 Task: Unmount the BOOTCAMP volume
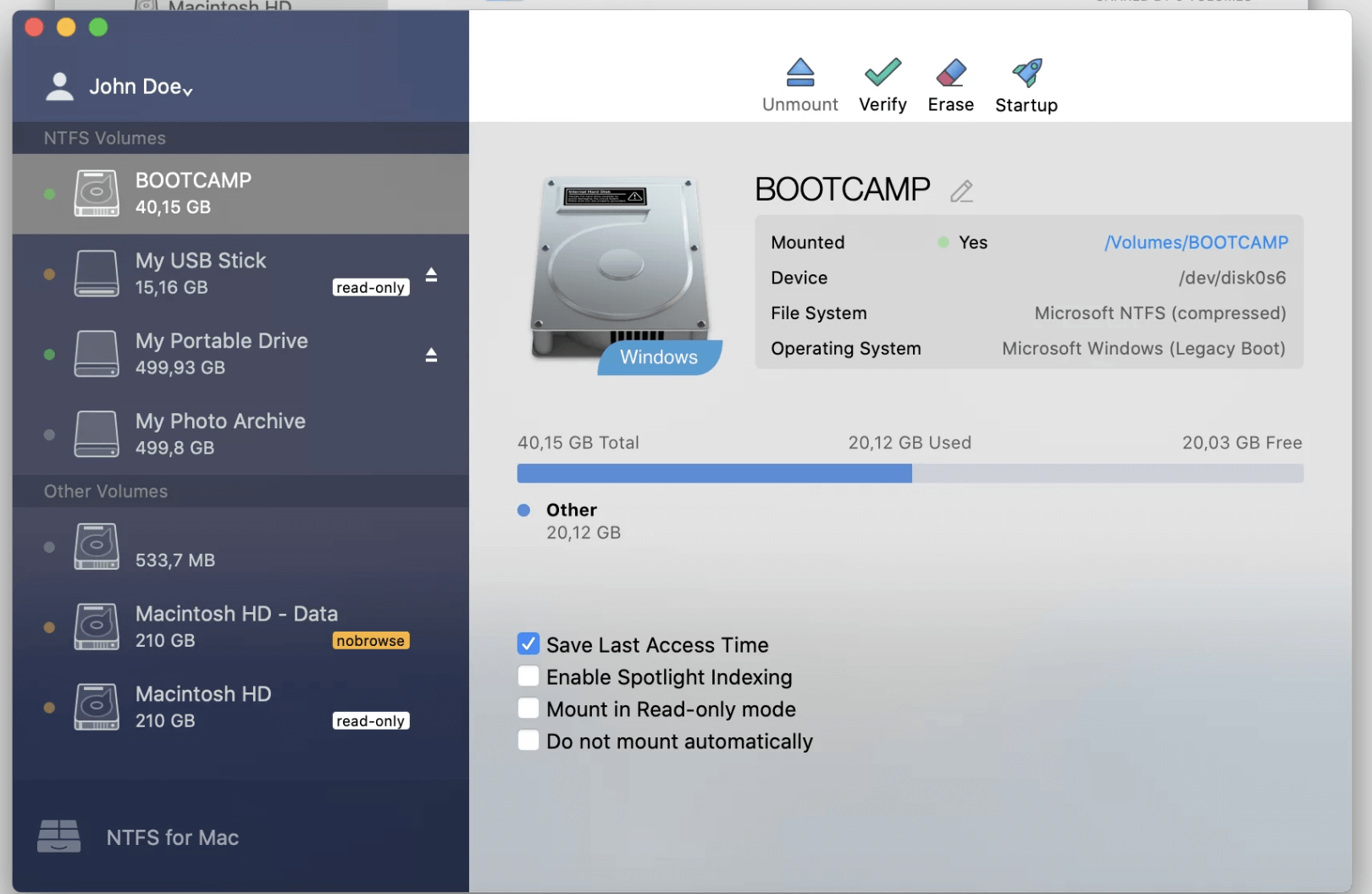click(799, 84)
